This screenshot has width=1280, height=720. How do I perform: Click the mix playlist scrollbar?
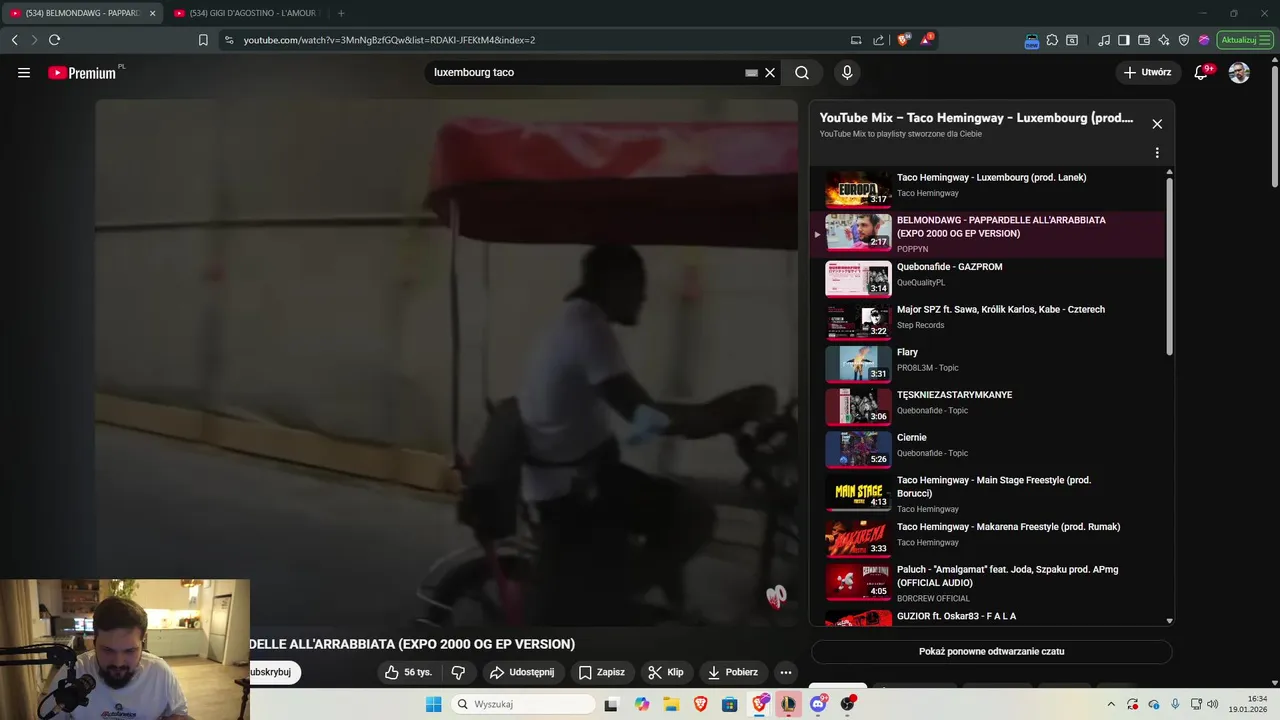pos(1169,265)
